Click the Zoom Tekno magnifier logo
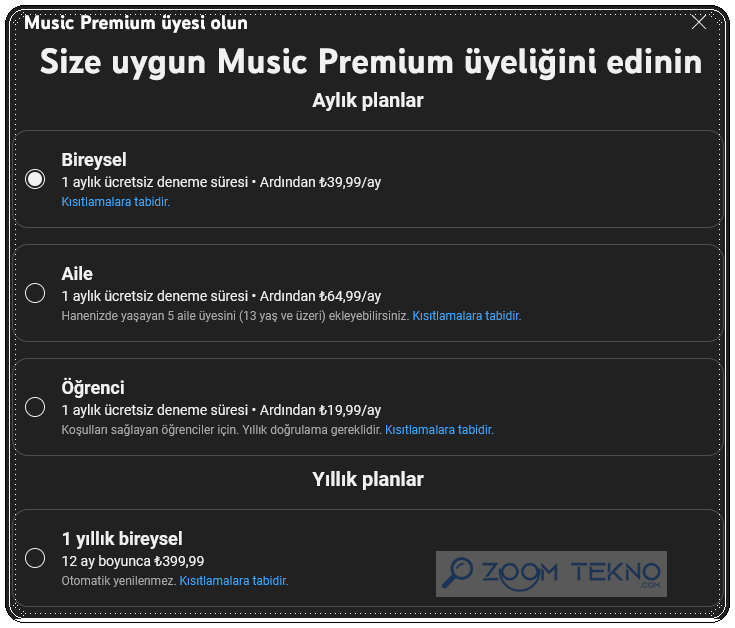Viewport: 735px width, 628px height. pyautogui.click(x=457, y=573)
